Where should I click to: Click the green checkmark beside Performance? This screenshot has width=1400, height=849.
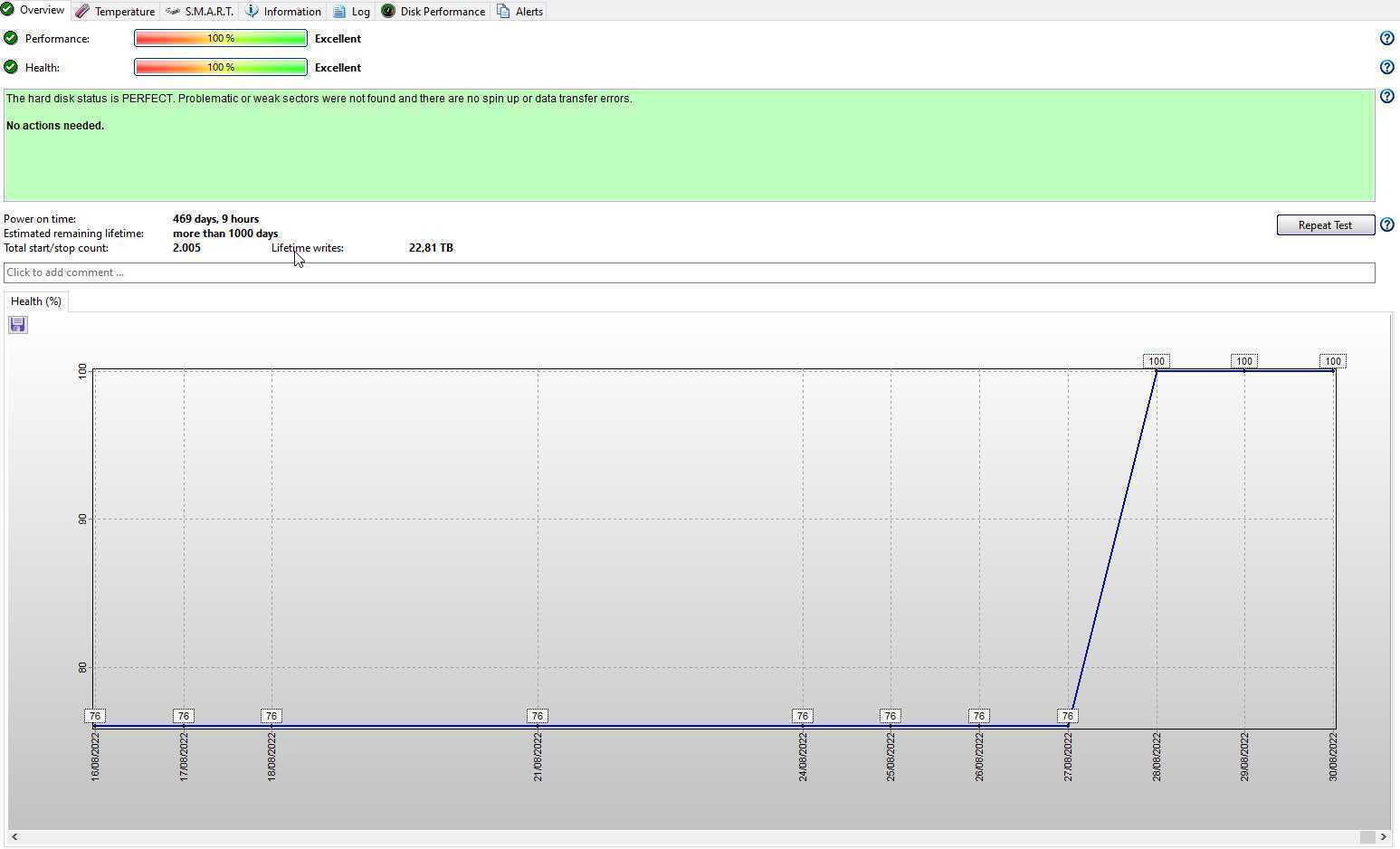(11, 38)
